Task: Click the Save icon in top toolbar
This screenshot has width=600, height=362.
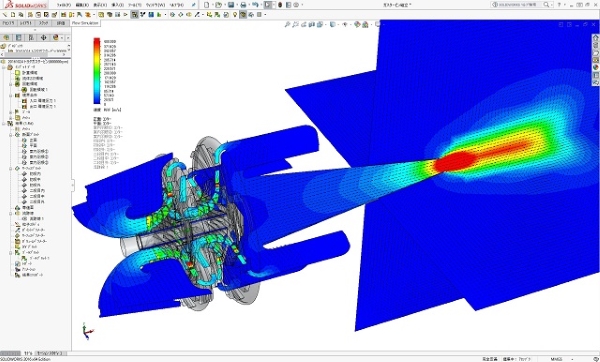Action: click(x=231, y=5)
